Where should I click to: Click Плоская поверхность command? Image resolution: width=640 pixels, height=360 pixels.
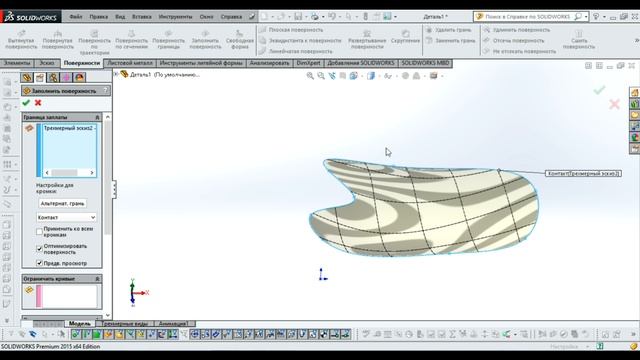point(291,30)
